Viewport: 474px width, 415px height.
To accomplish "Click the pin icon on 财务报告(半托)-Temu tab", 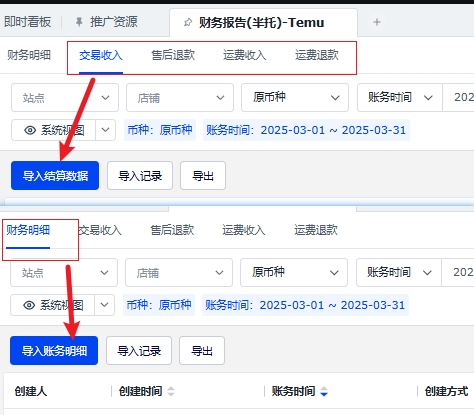I will [188, 22].
